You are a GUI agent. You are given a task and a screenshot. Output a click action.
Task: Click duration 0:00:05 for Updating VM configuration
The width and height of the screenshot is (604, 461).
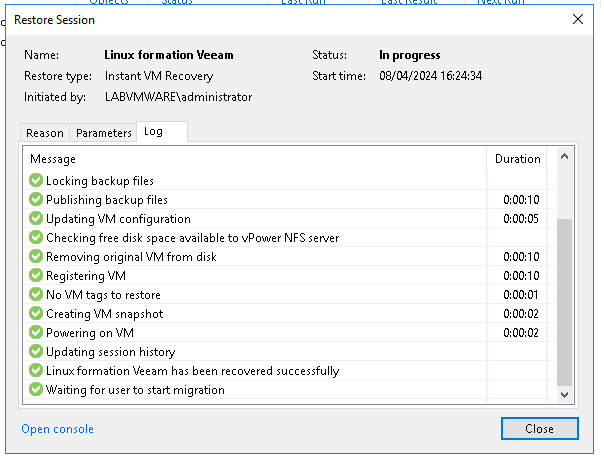pos(521,219)
